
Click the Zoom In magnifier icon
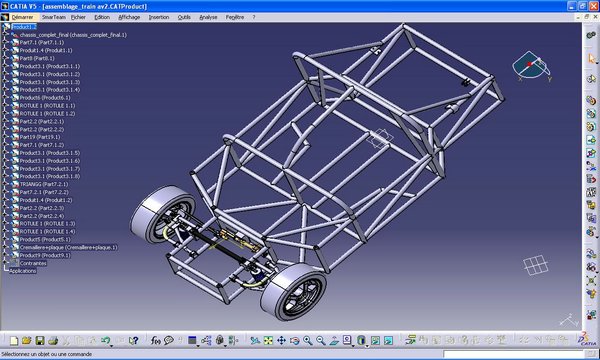click(x=307, y=340)
